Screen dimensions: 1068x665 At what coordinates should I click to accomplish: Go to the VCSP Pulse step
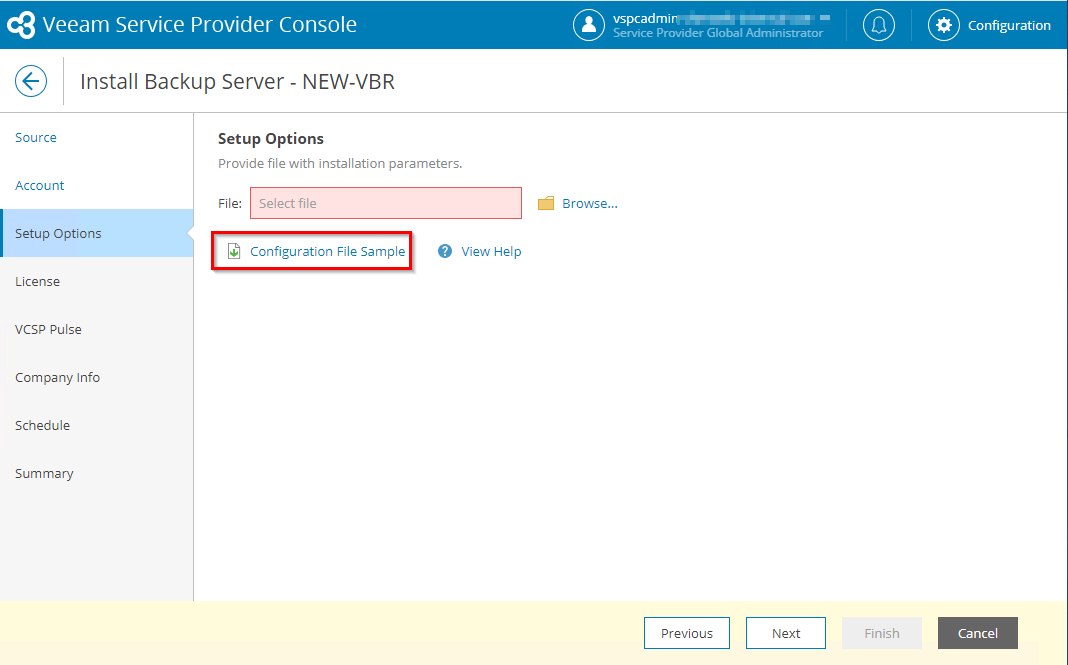coord(97,329)
